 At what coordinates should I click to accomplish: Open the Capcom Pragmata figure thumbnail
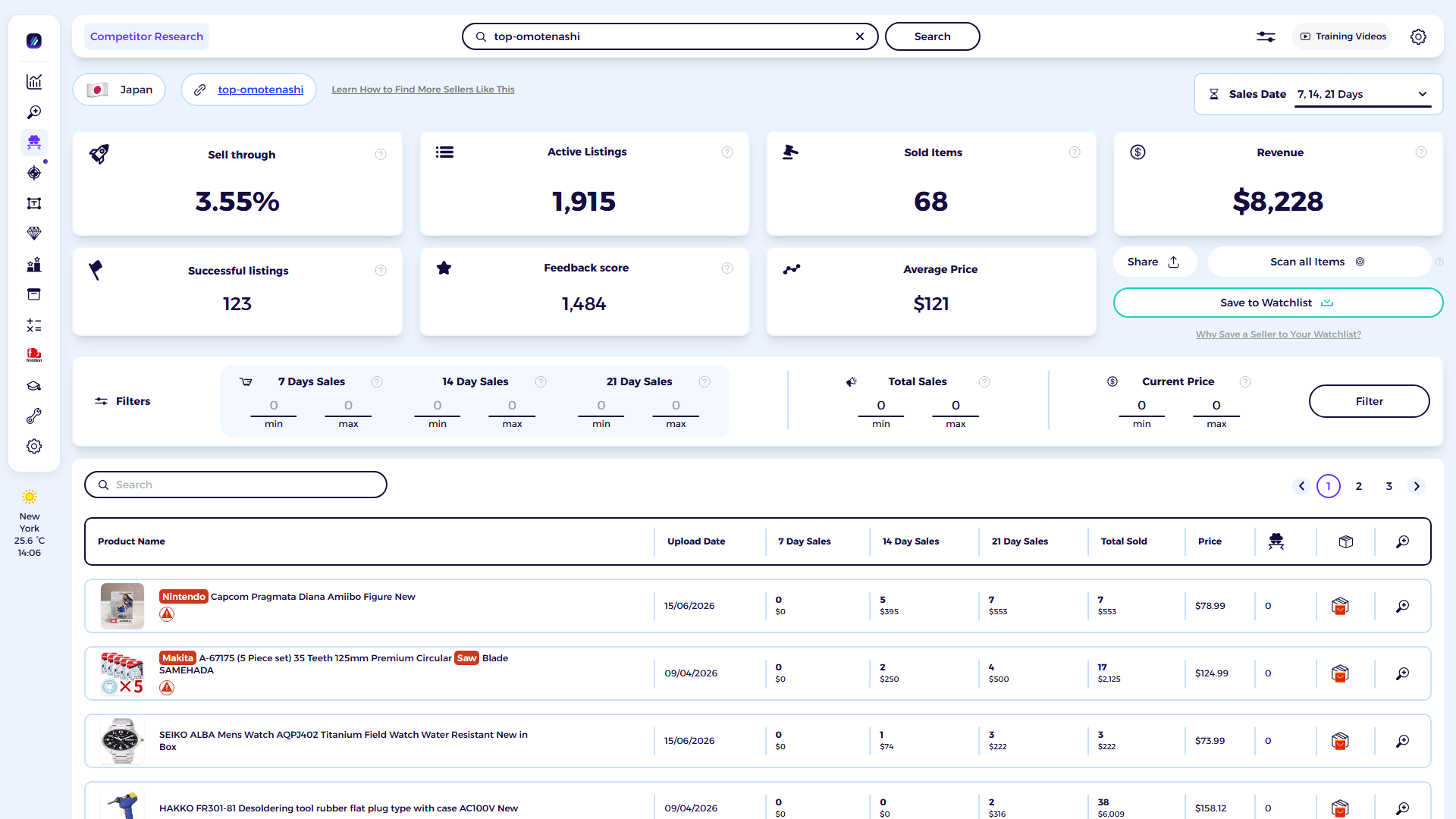[122, 606]
